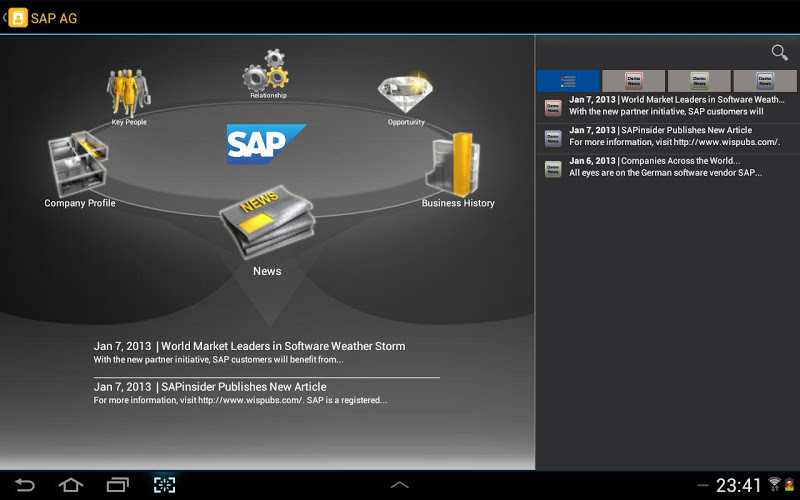
Task: Select the blue Demo News filter tab
Action: coord(765,81)
